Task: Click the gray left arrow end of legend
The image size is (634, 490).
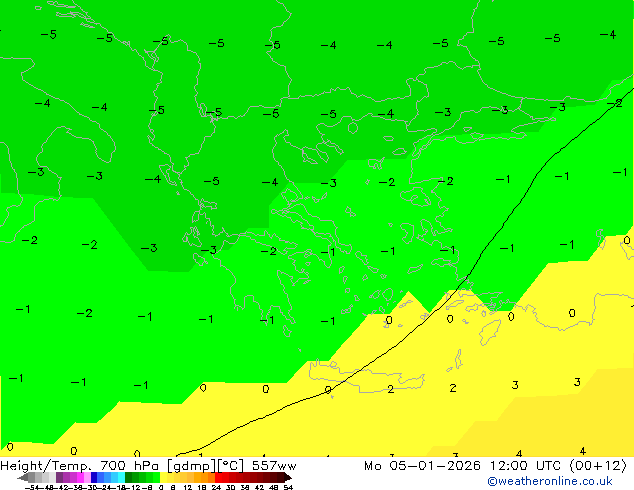Action: 23,477
